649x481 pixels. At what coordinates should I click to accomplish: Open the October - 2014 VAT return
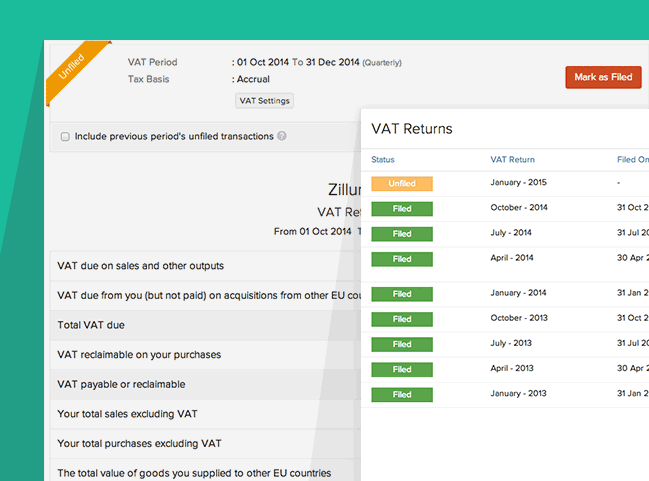[519, 207]
